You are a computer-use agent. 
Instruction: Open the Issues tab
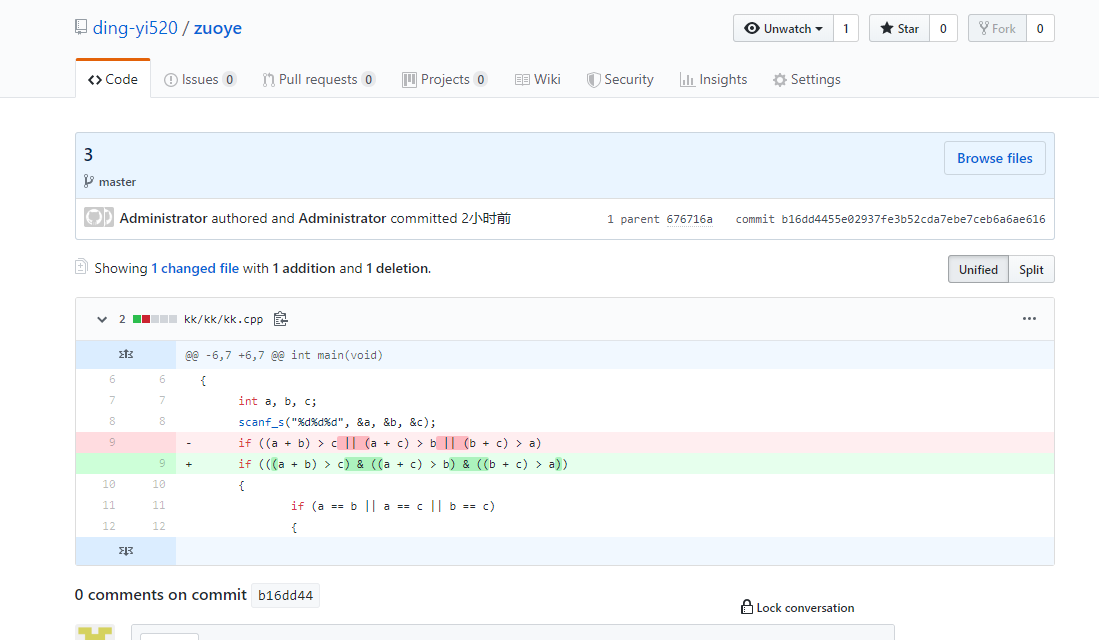pyautogui.click(x=200, y=80)
